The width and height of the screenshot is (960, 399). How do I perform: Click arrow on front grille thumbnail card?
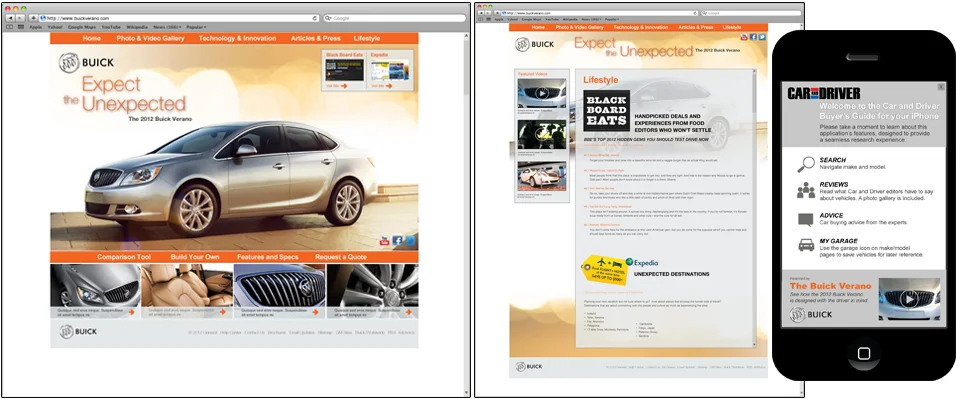[315, 312]
